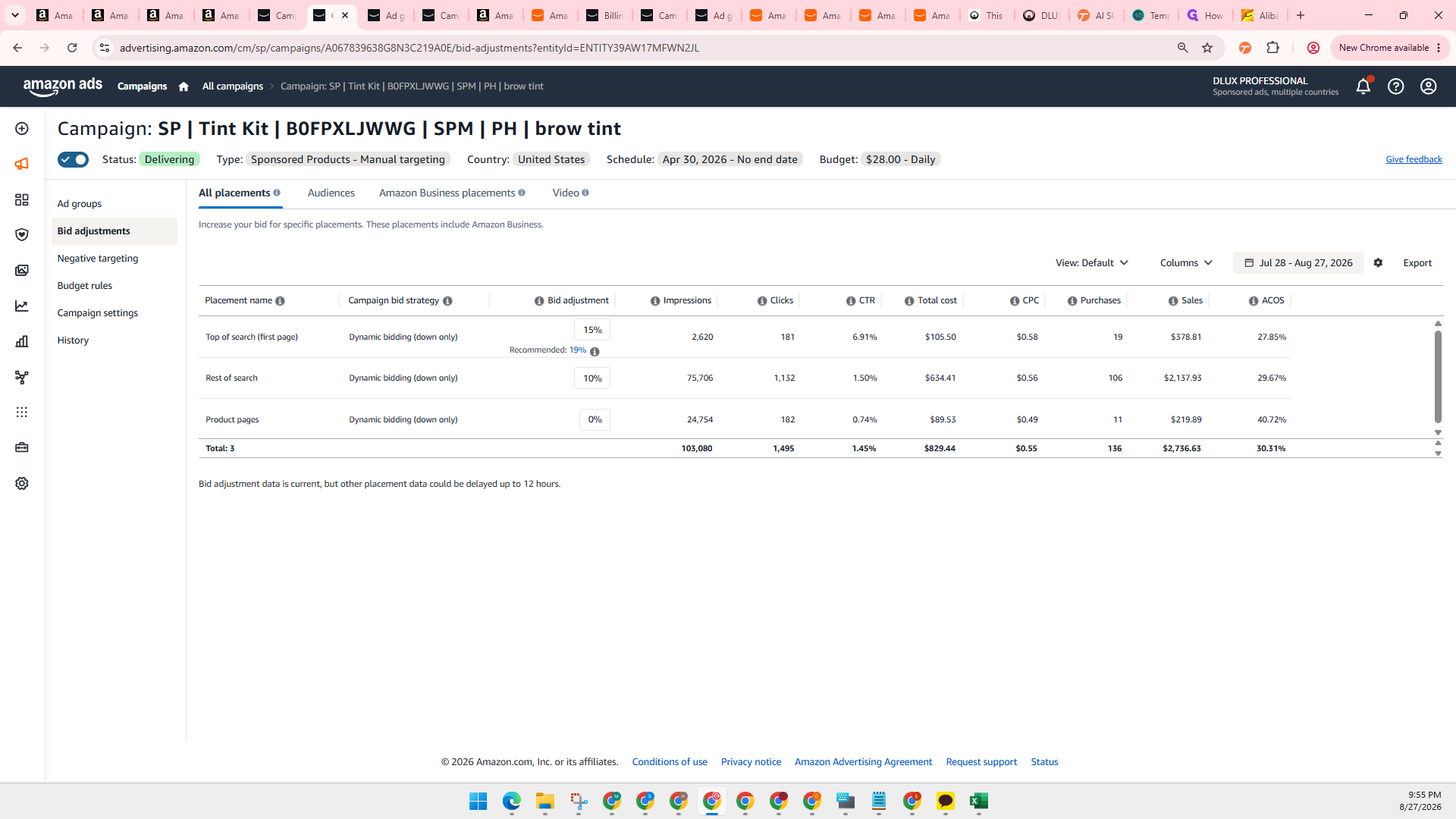Open table settings gear next to Export
The width and height of the screenshot is (1456, 819).
click(1378, 263)
